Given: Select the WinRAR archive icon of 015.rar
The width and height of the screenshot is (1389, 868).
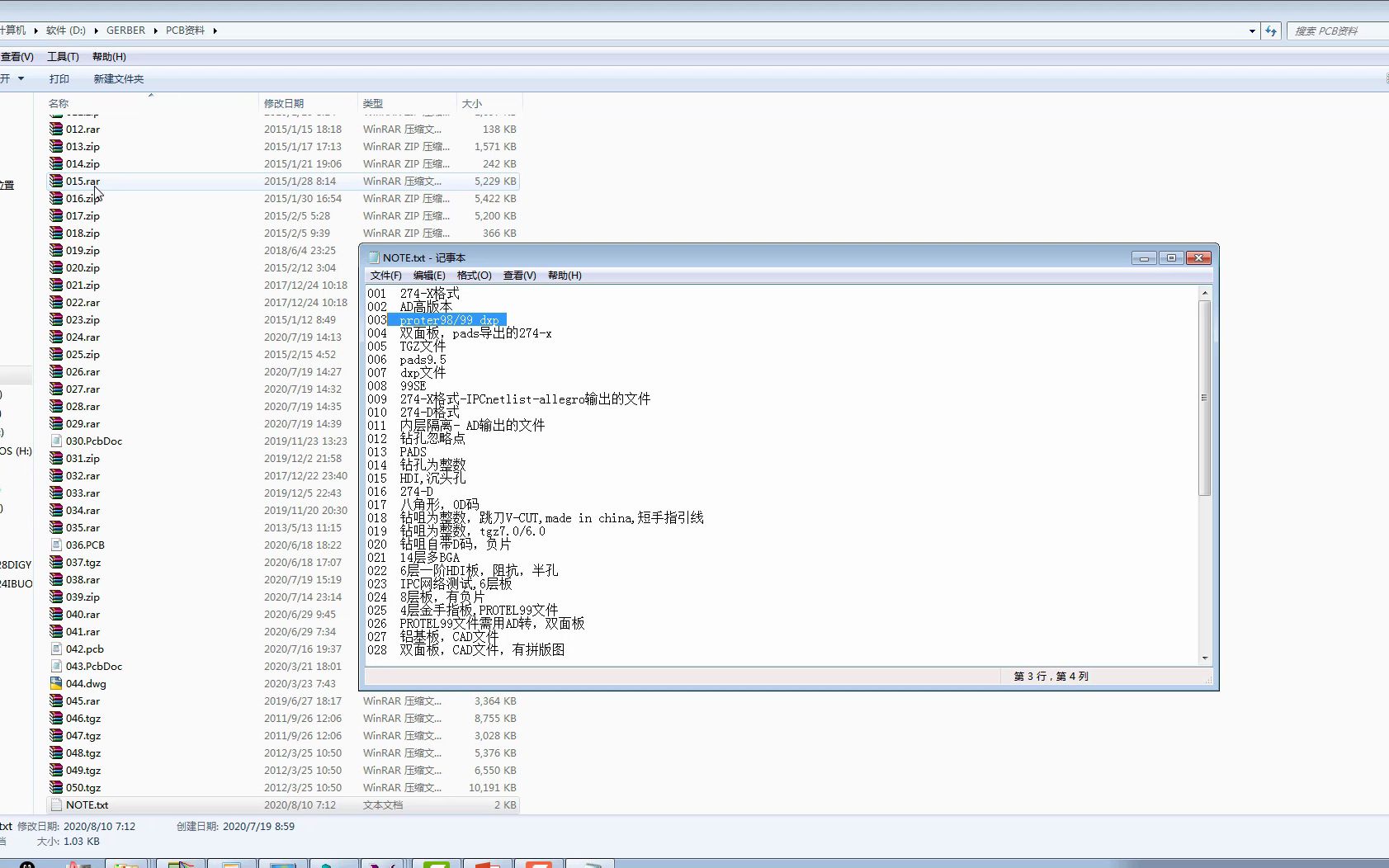Looking at the screenshot, I should coord(56,181).
